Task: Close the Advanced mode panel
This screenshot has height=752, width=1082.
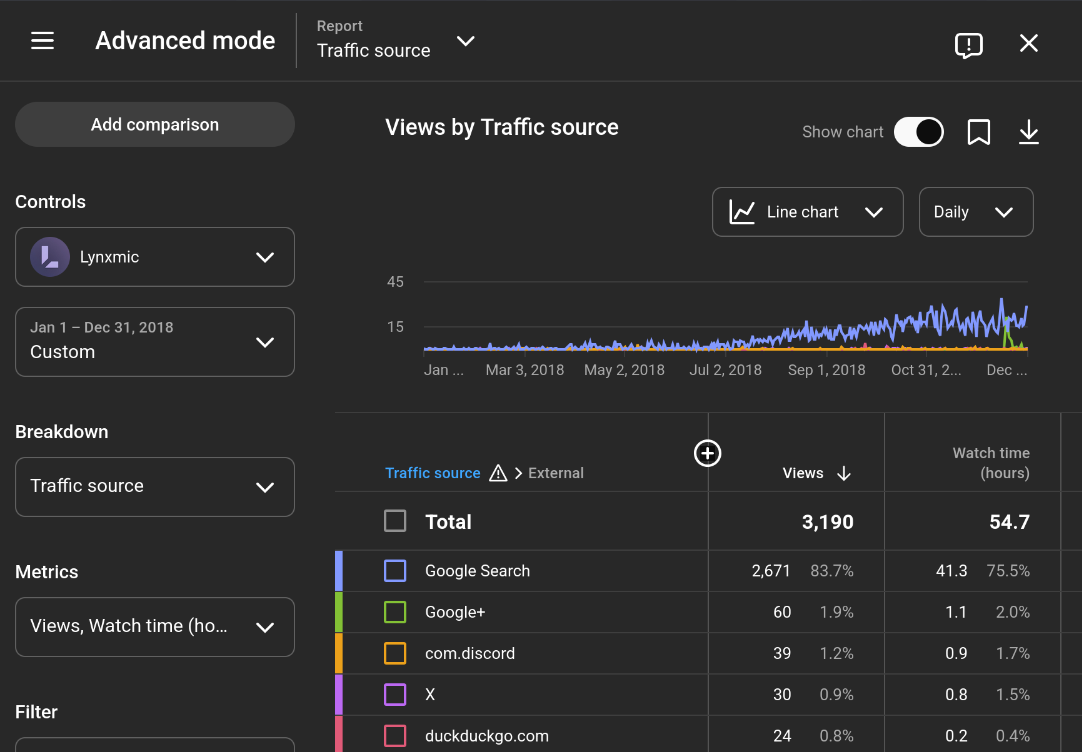Action: [x=1029, y=43]
